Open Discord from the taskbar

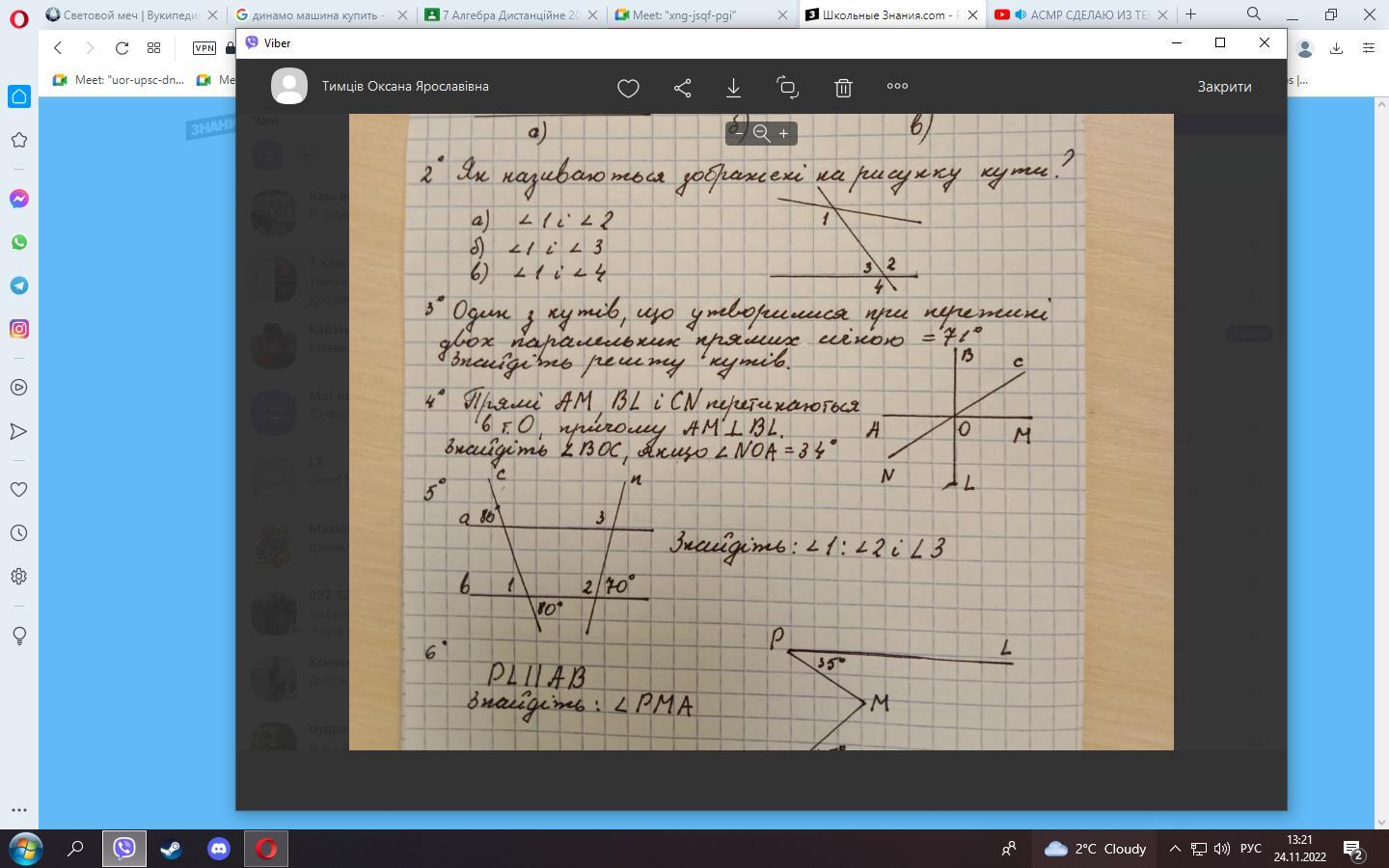pyautogui.click(x=219, y=849)
